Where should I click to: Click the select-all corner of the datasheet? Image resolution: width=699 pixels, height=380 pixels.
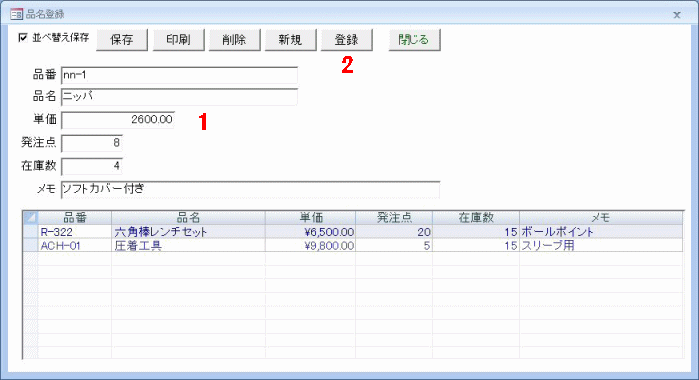(x=30, y=218)
